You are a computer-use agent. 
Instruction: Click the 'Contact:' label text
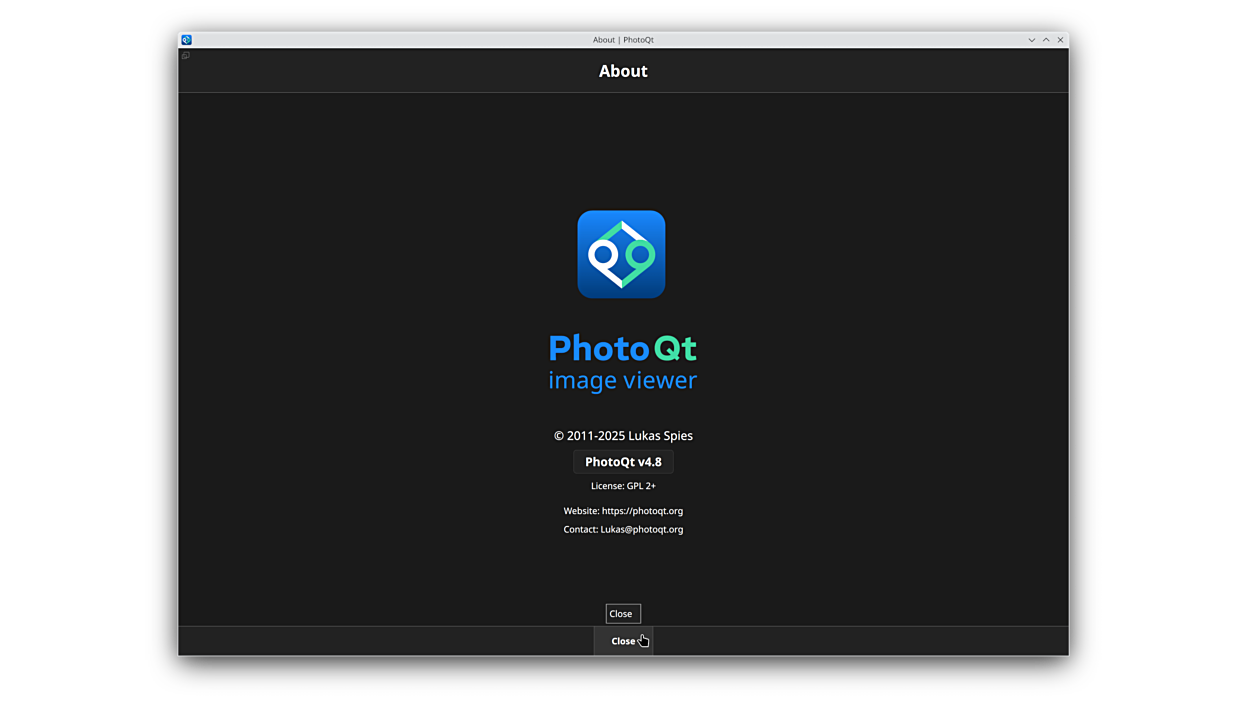(x=580, y=530)
